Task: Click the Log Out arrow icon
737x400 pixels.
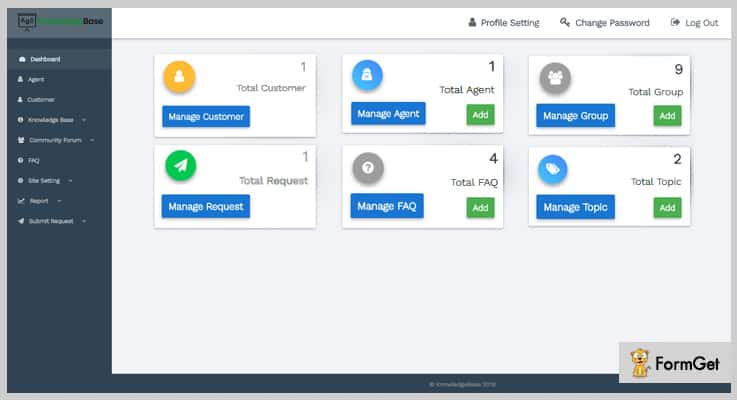Action: pos(675,22)
